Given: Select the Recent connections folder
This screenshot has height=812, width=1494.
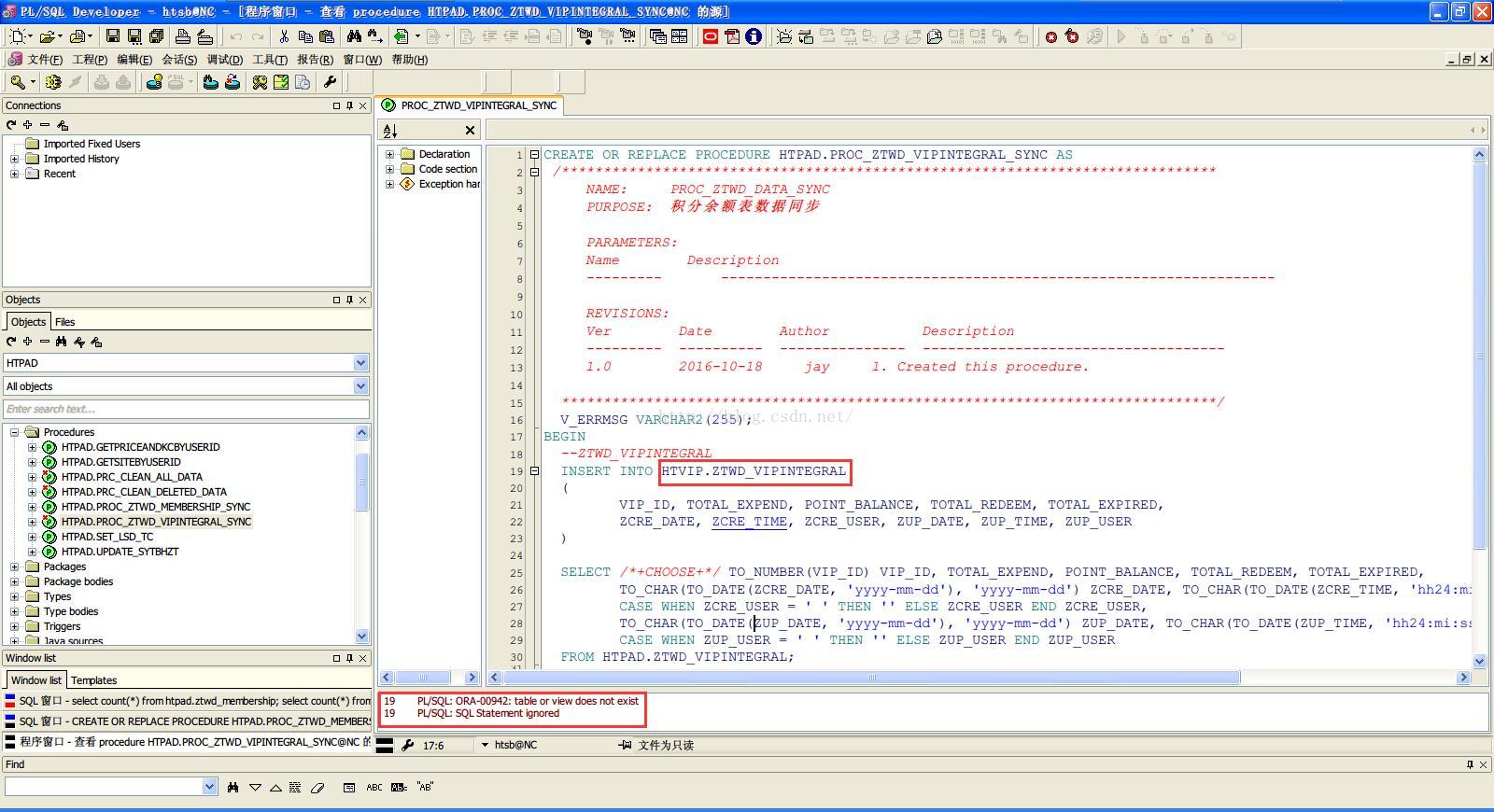Looking at the screenshot, I should point(60,174).
